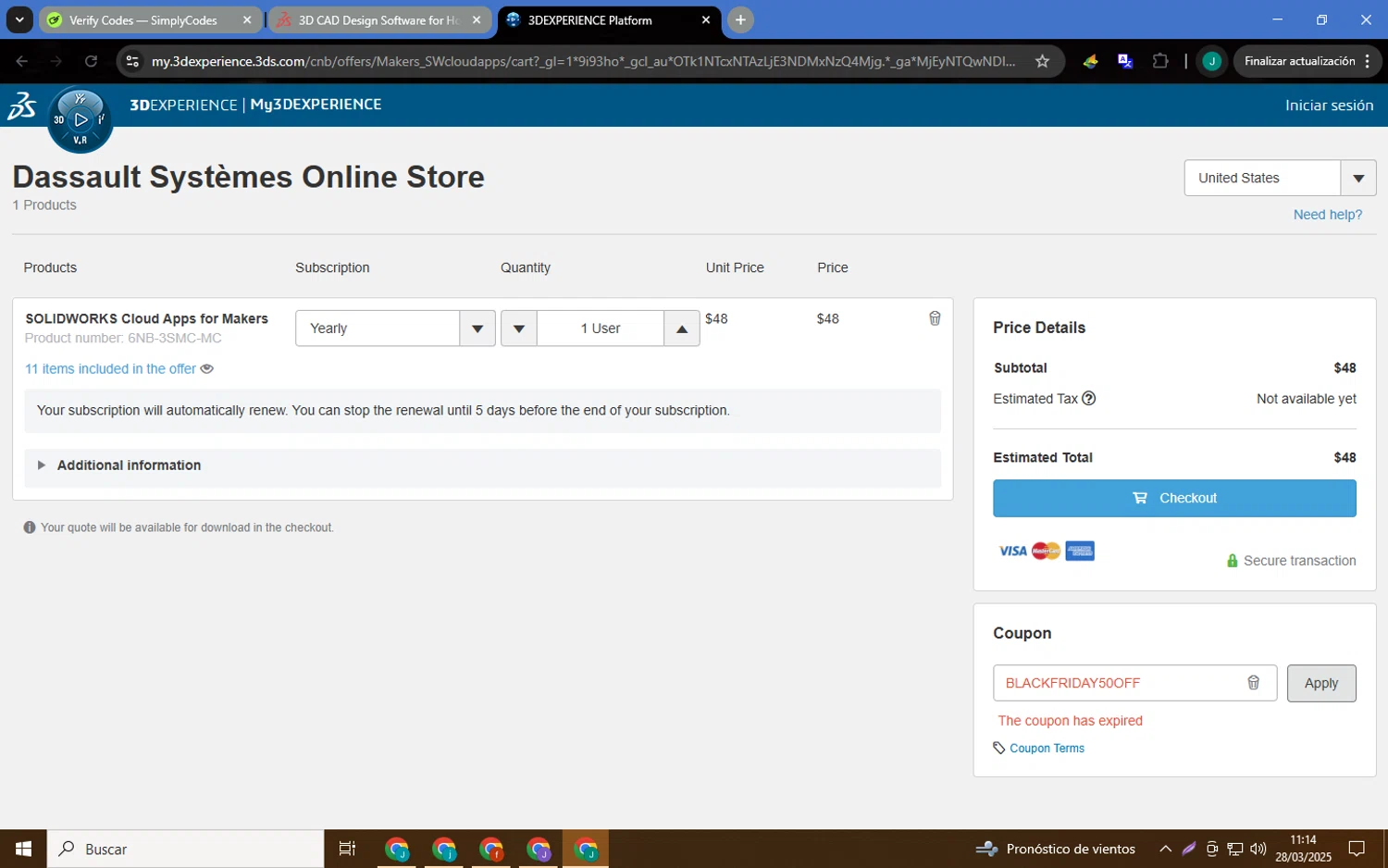Open the Coupon Terms link
1388x868 pixels.
coord(1047,748)
